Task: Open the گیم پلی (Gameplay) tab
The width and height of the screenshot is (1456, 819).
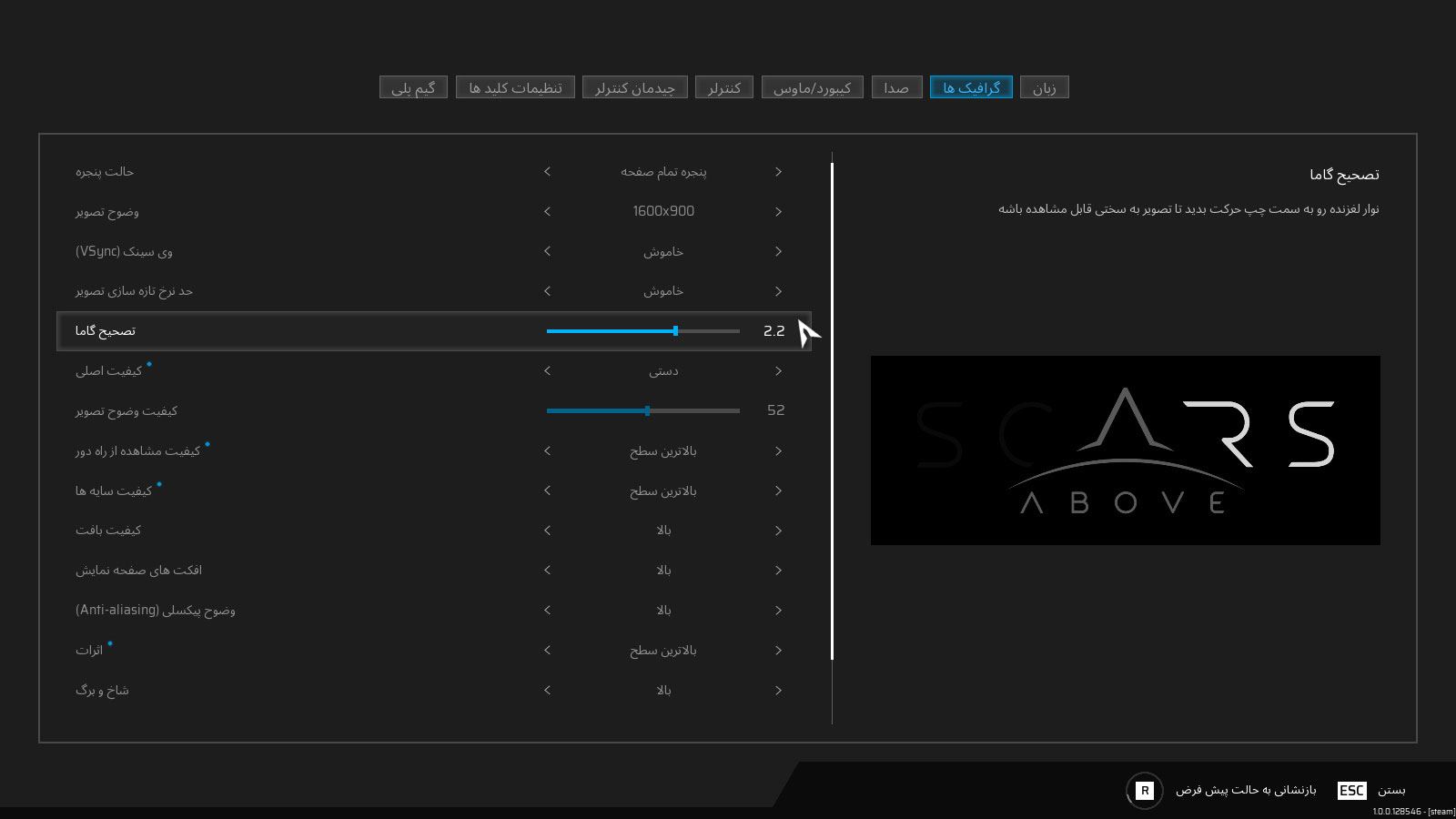Action: (413, 87)
